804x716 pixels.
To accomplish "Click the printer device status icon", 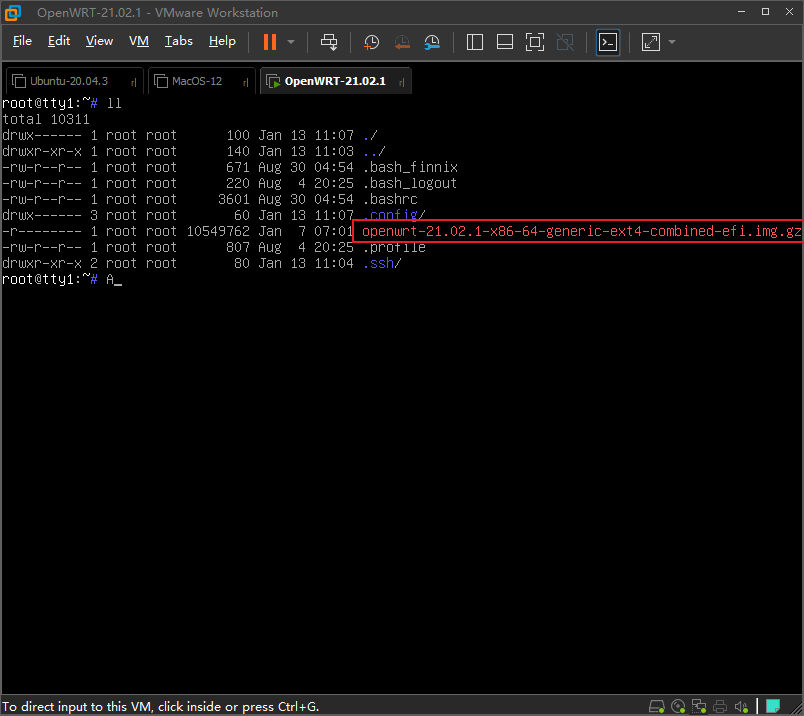I will point(720,705).
